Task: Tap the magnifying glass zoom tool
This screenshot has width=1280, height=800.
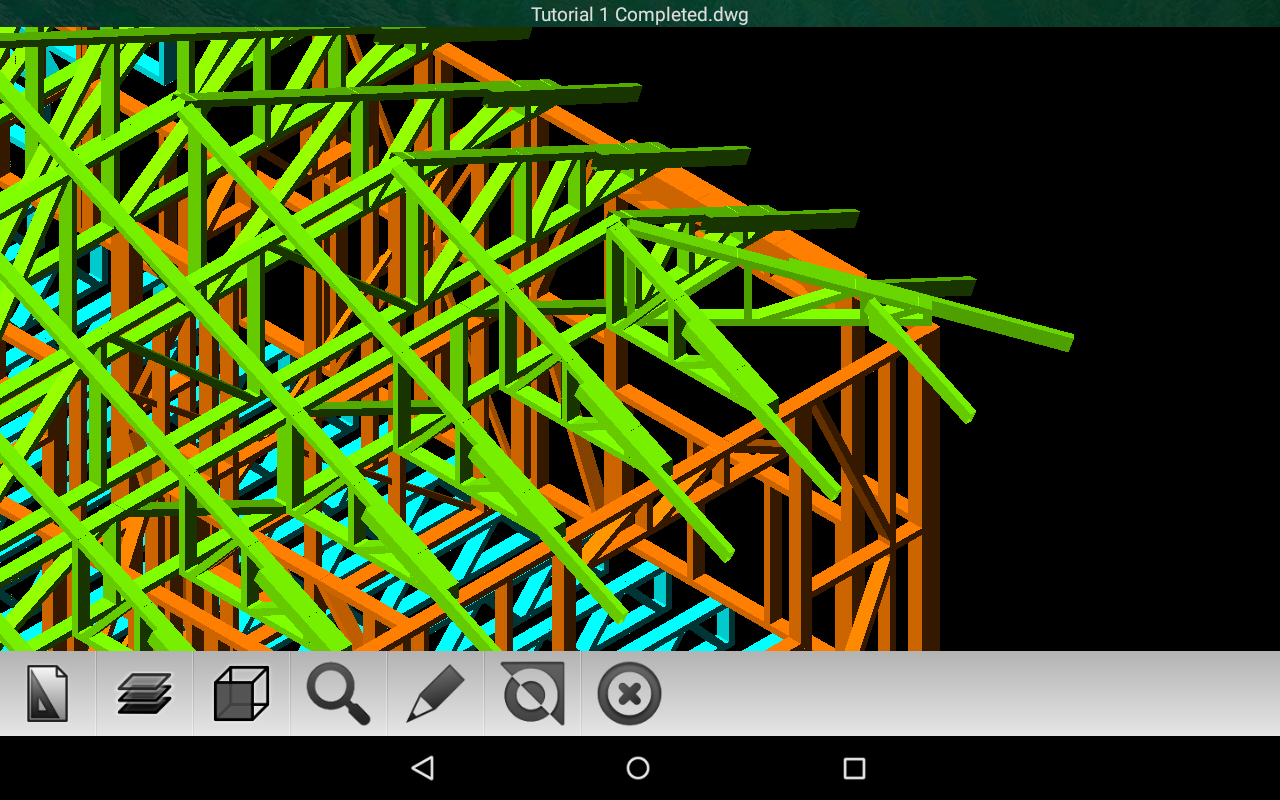Action: (338, 694)
